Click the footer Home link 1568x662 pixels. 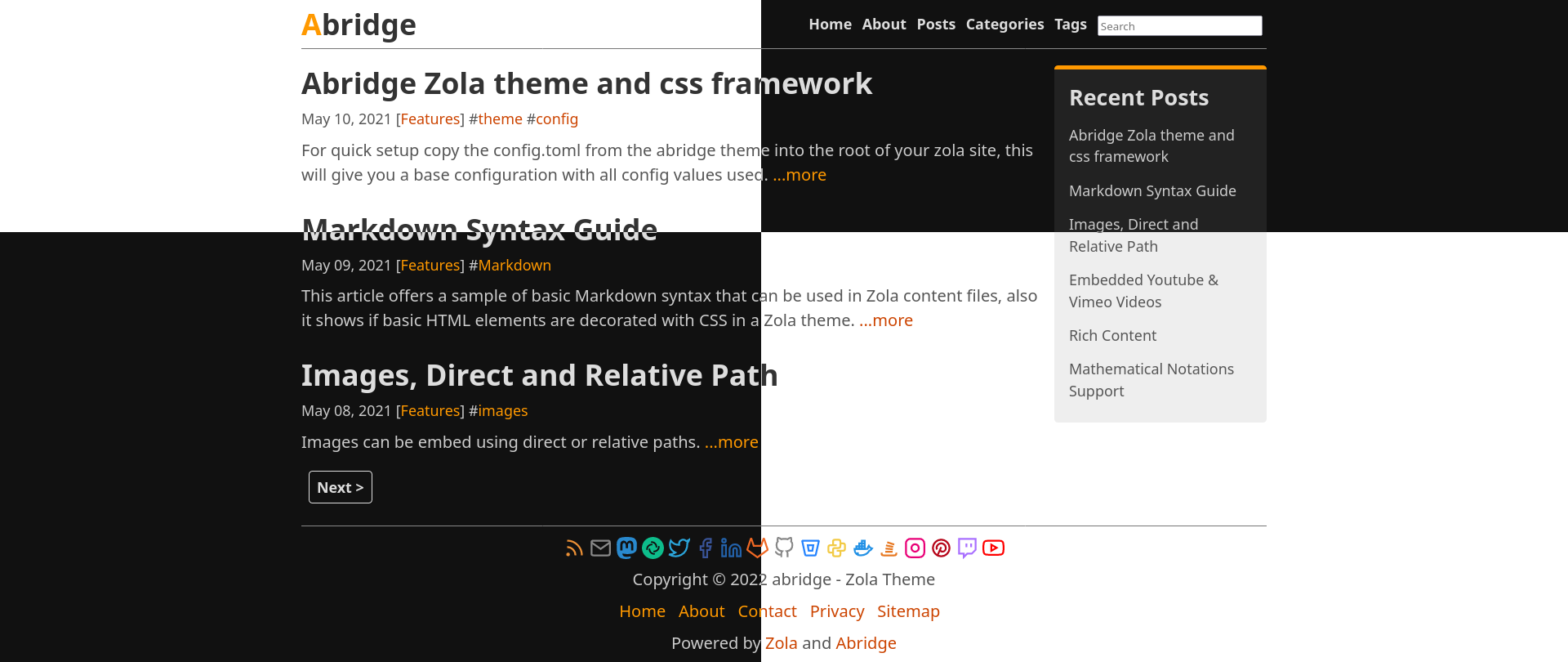[x=642, y=611]
